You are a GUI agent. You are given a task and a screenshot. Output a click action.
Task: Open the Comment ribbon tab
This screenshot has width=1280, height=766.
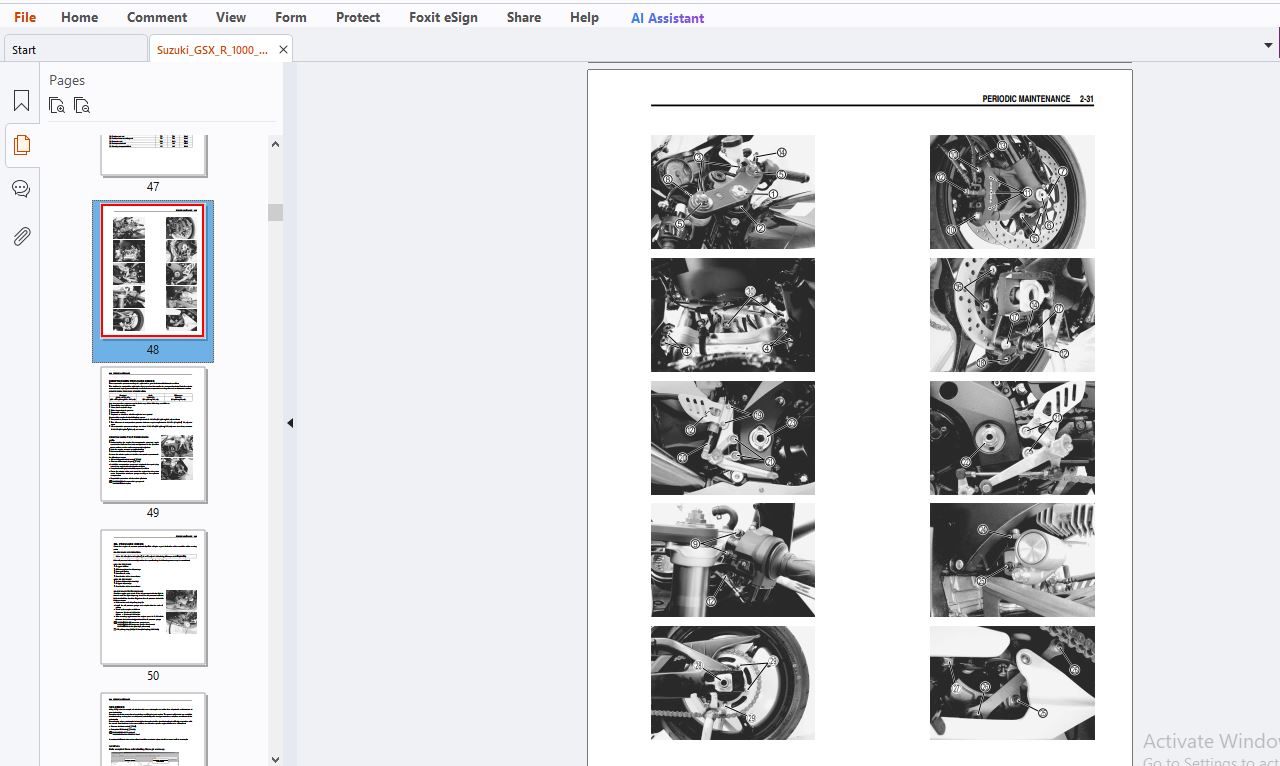[x=157, y=17]
